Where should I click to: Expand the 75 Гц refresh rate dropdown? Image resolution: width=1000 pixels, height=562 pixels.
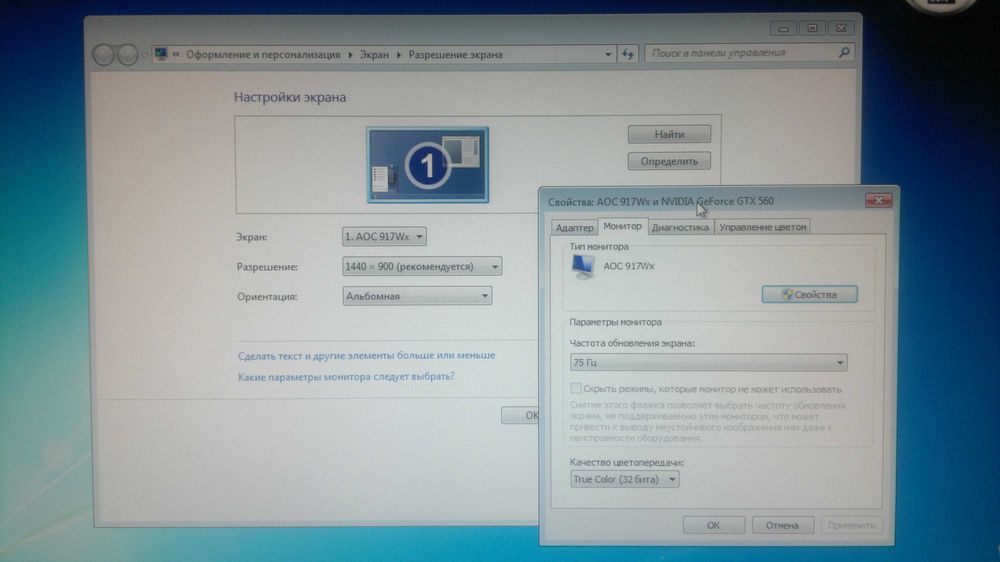pos(708,362)
